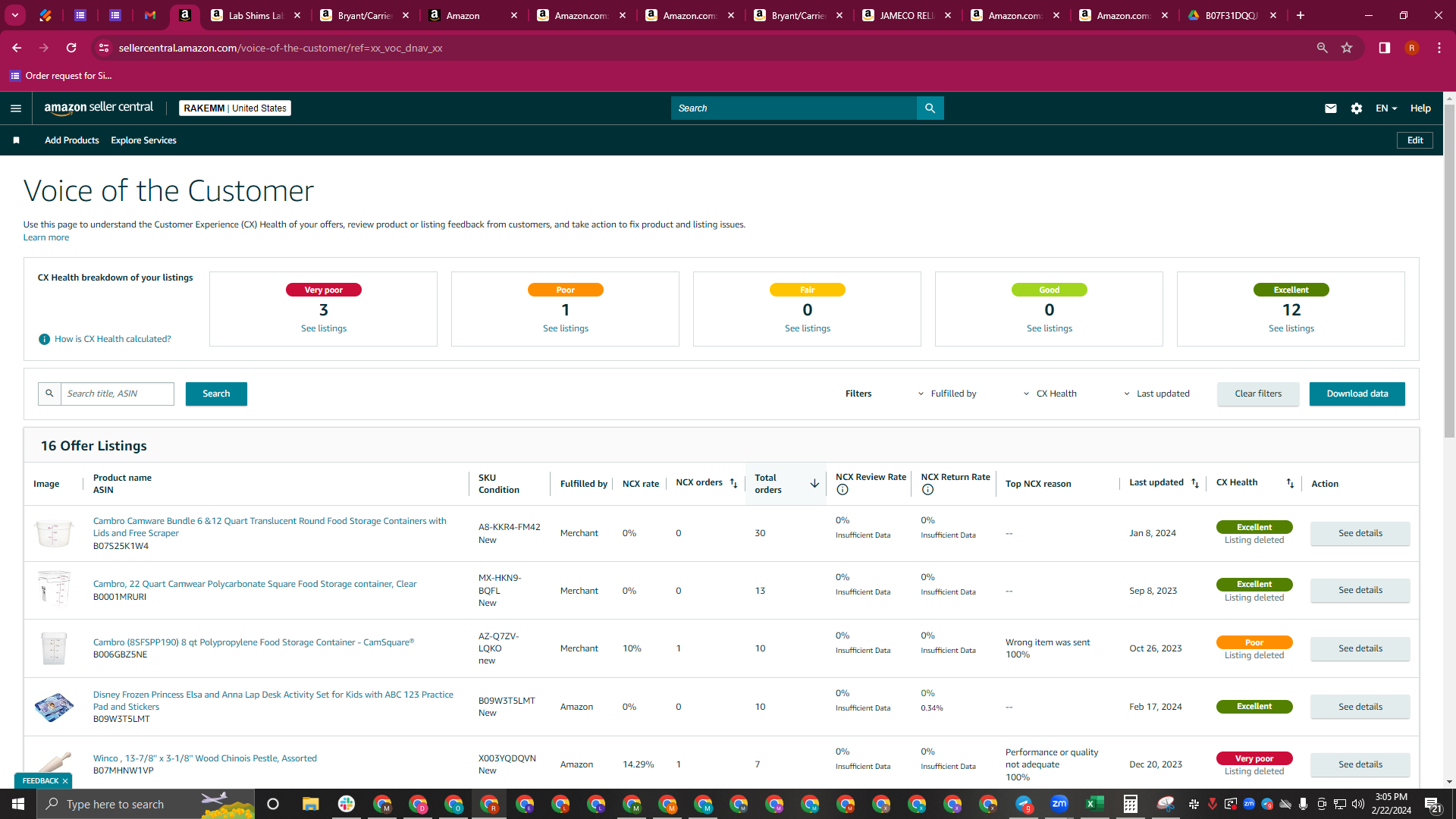1456x819 pixels.
Task: See listings under Poor
Action: (x=566, y=328)
